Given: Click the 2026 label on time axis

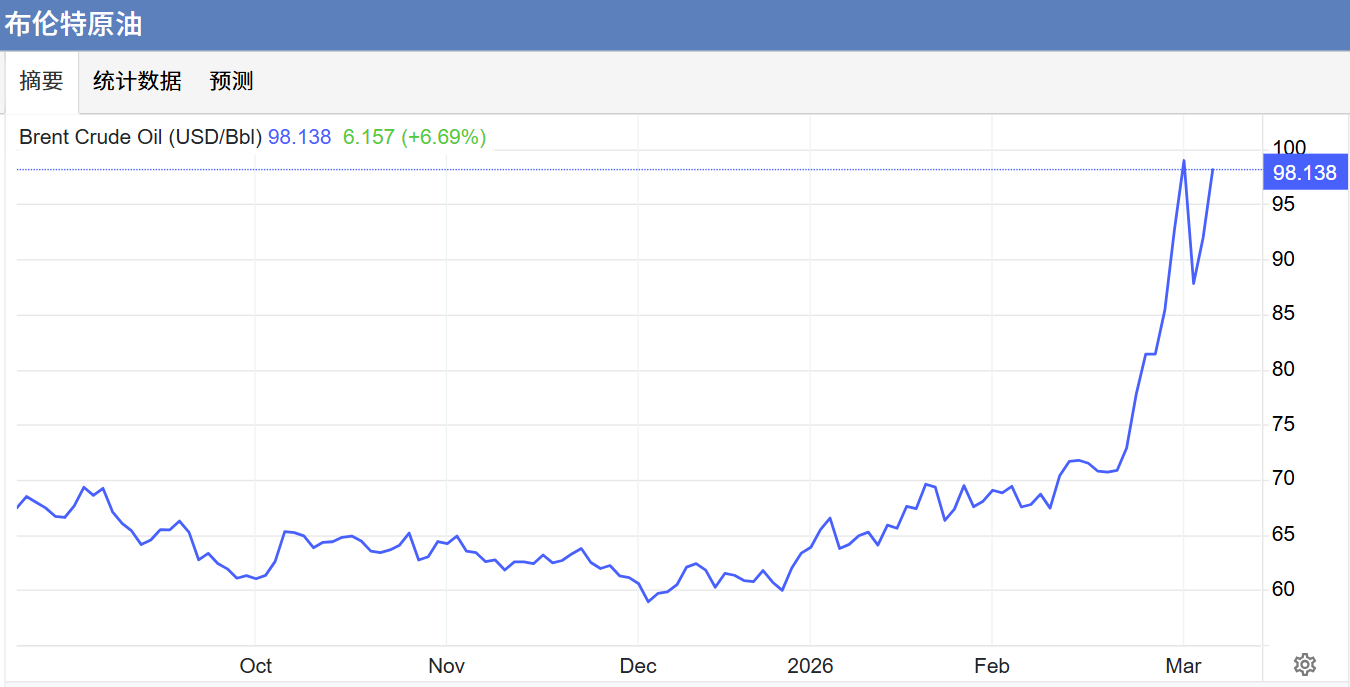Looking at the screenshot, I should [x=809, y=666].
